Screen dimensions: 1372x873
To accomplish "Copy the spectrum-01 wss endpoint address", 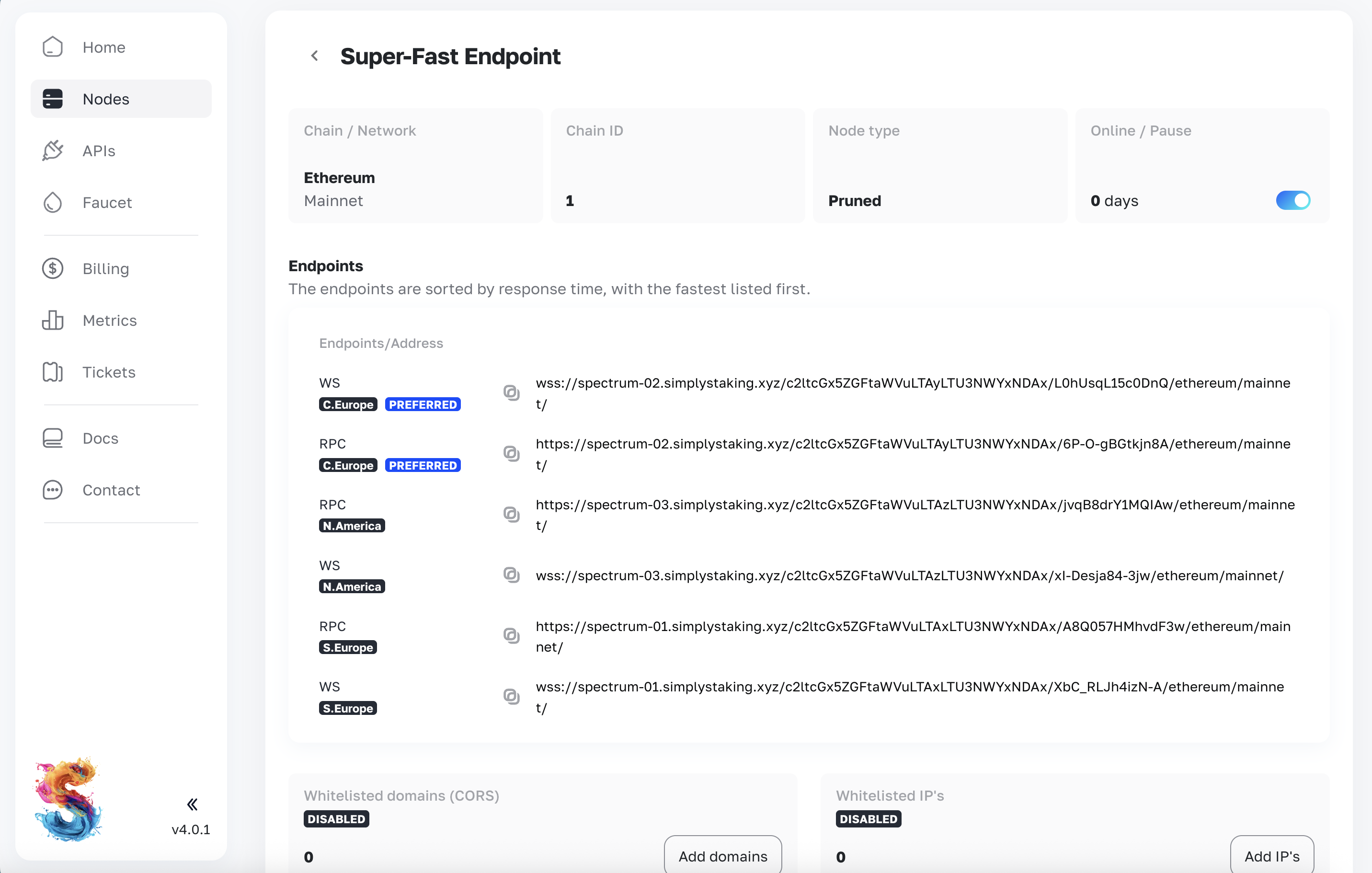I will pos(511,697).
